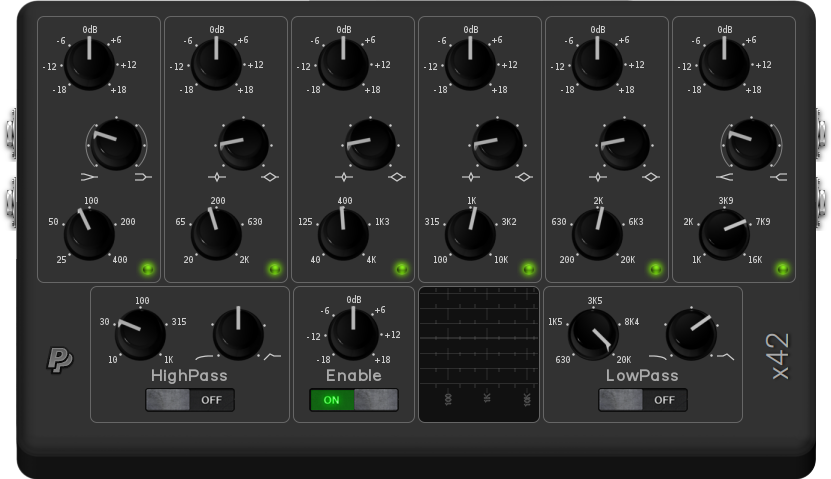Click the Enable section label
The image size is (831, 479).
pyautogui.click(x=353, y=376)
